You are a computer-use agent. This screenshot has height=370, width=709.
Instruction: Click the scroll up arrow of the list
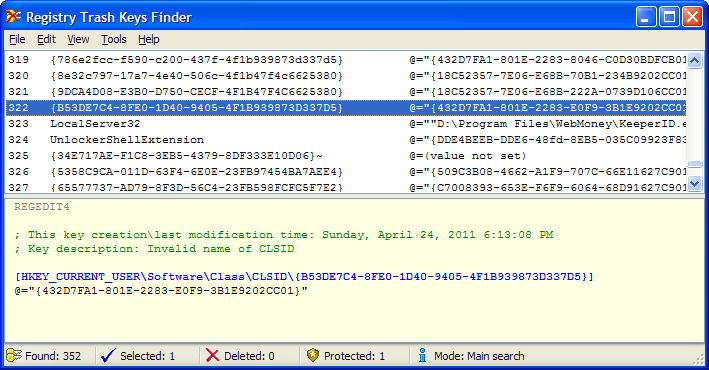click(695, 60)
